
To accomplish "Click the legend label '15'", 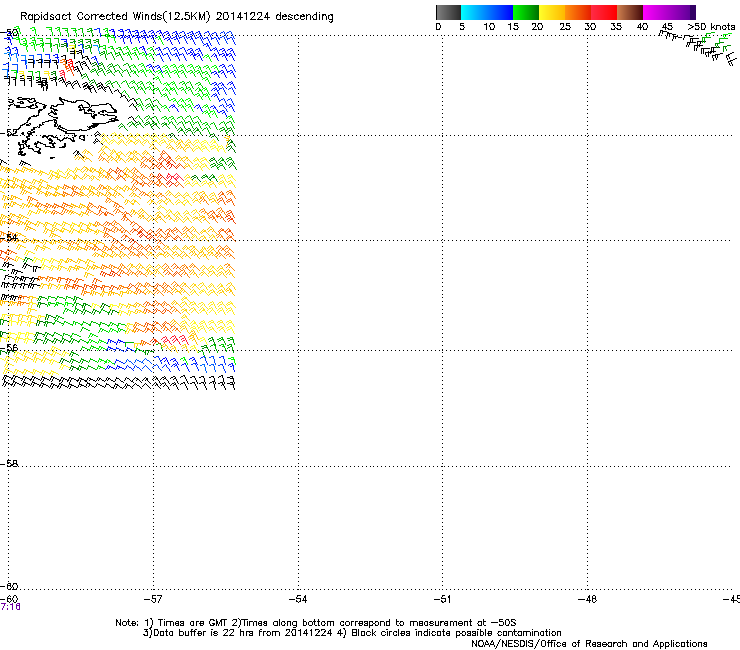I will [513, 26].
